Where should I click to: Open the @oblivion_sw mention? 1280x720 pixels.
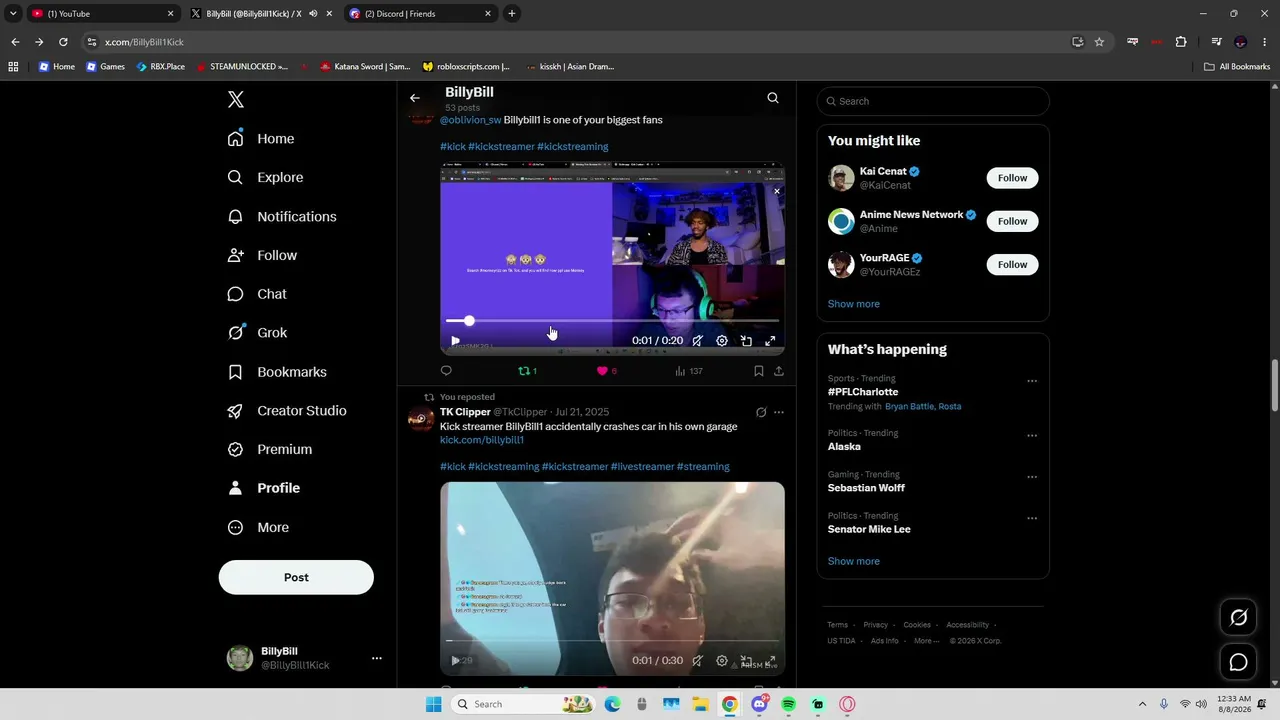point(470,120)
